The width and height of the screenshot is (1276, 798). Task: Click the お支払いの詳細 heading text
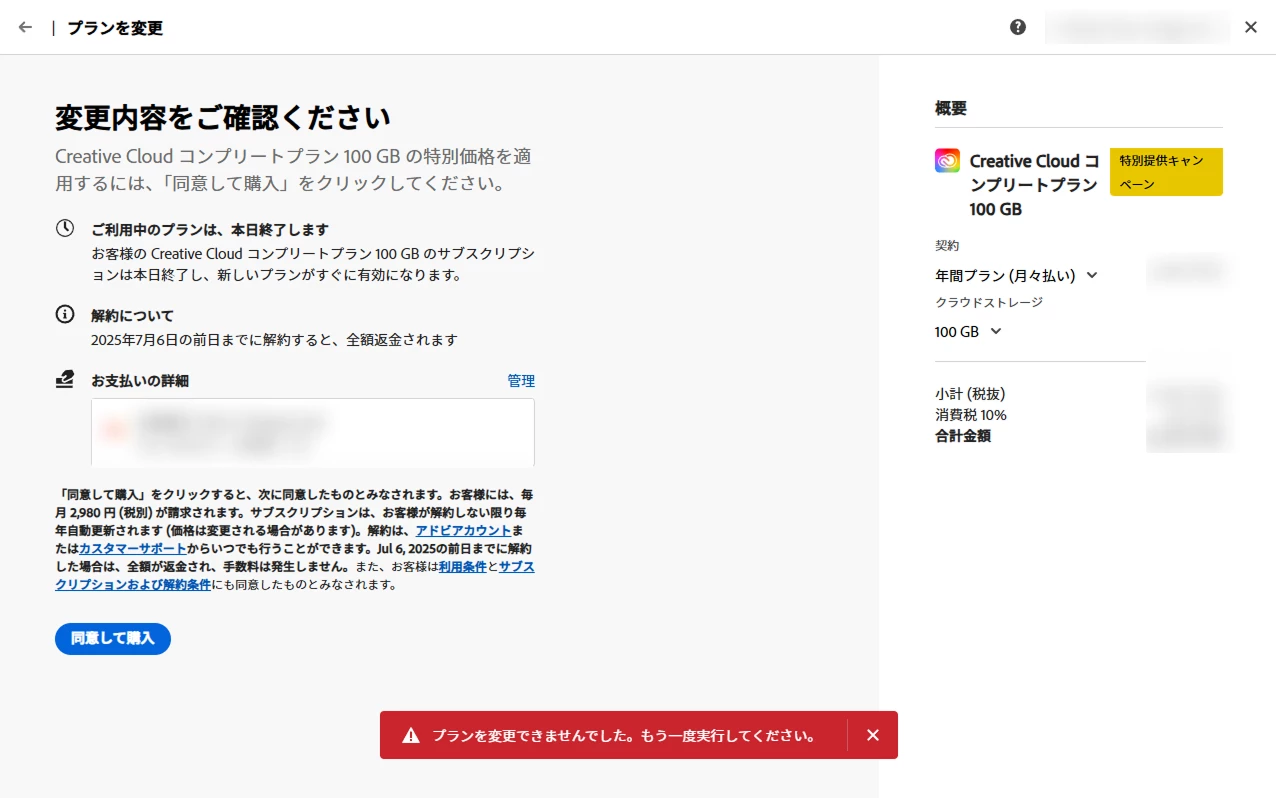pos(140,380)
